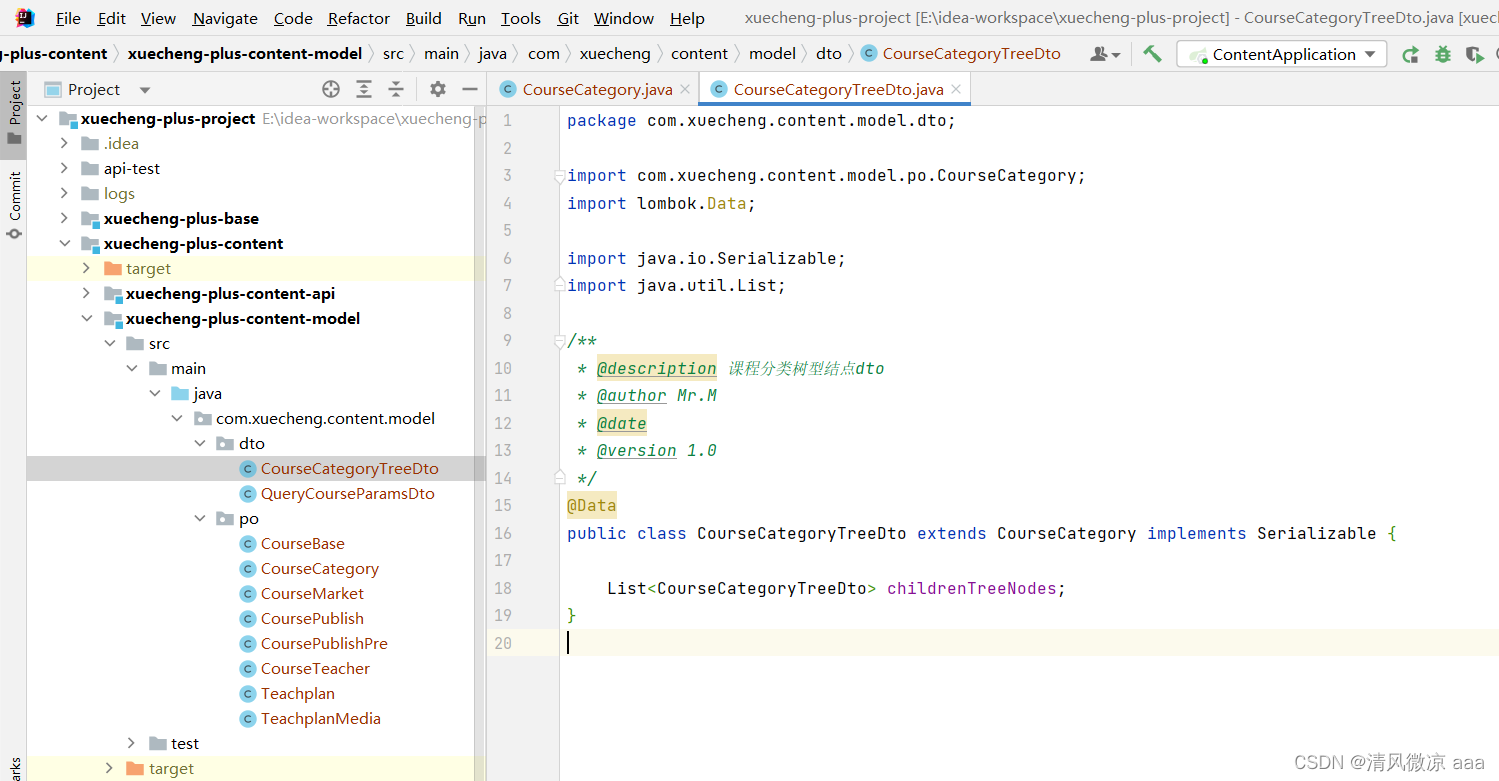This screenshot has width=1499, height=781.
Task: Open the Build menu
Action: [424, 18]
